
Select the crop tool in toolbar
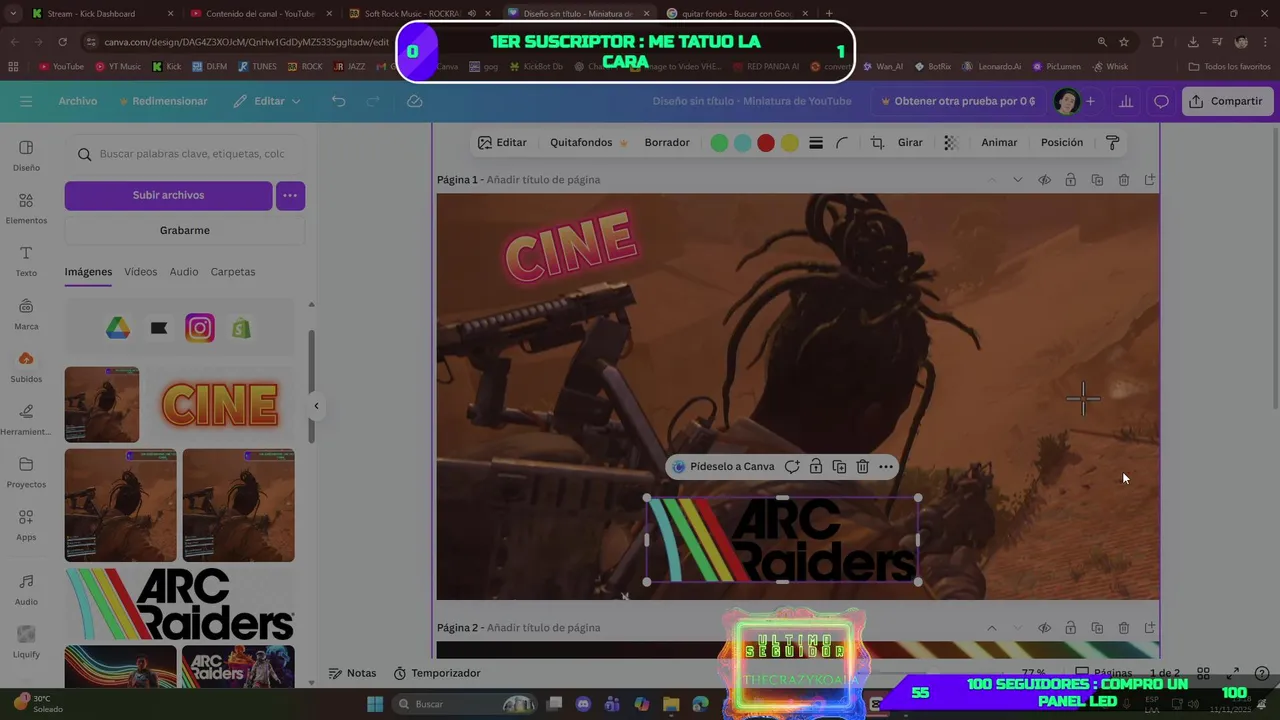[877, 143]
